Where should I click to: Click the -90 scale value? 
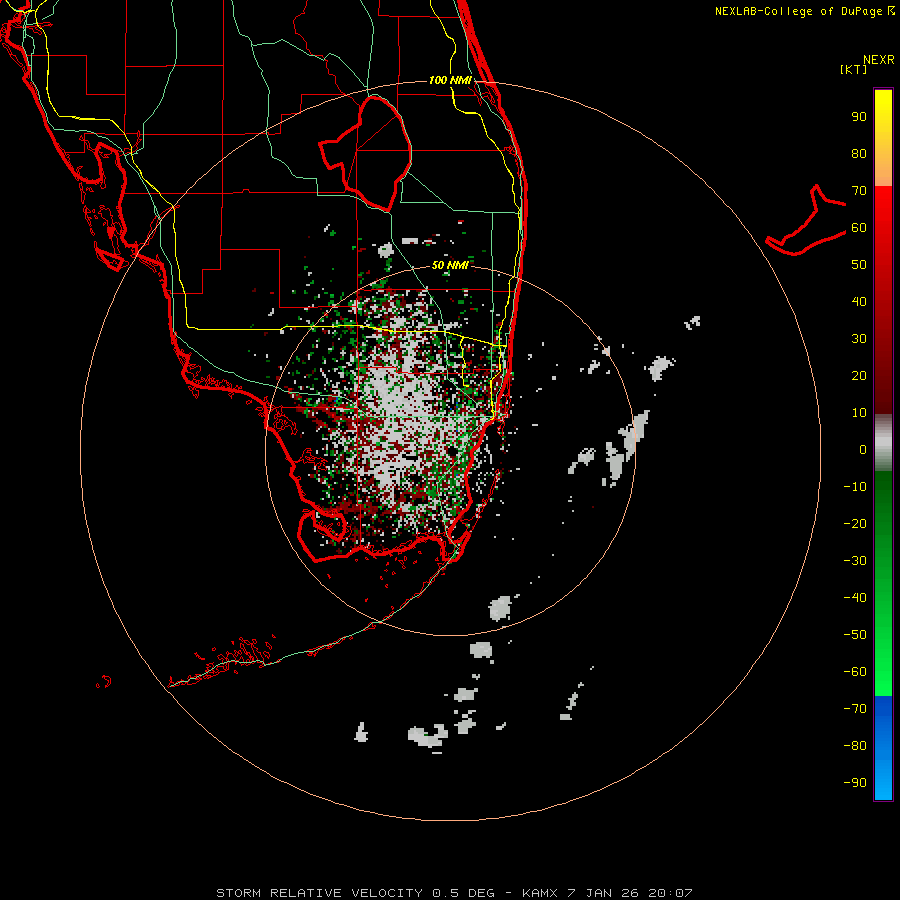coord(855,783)
